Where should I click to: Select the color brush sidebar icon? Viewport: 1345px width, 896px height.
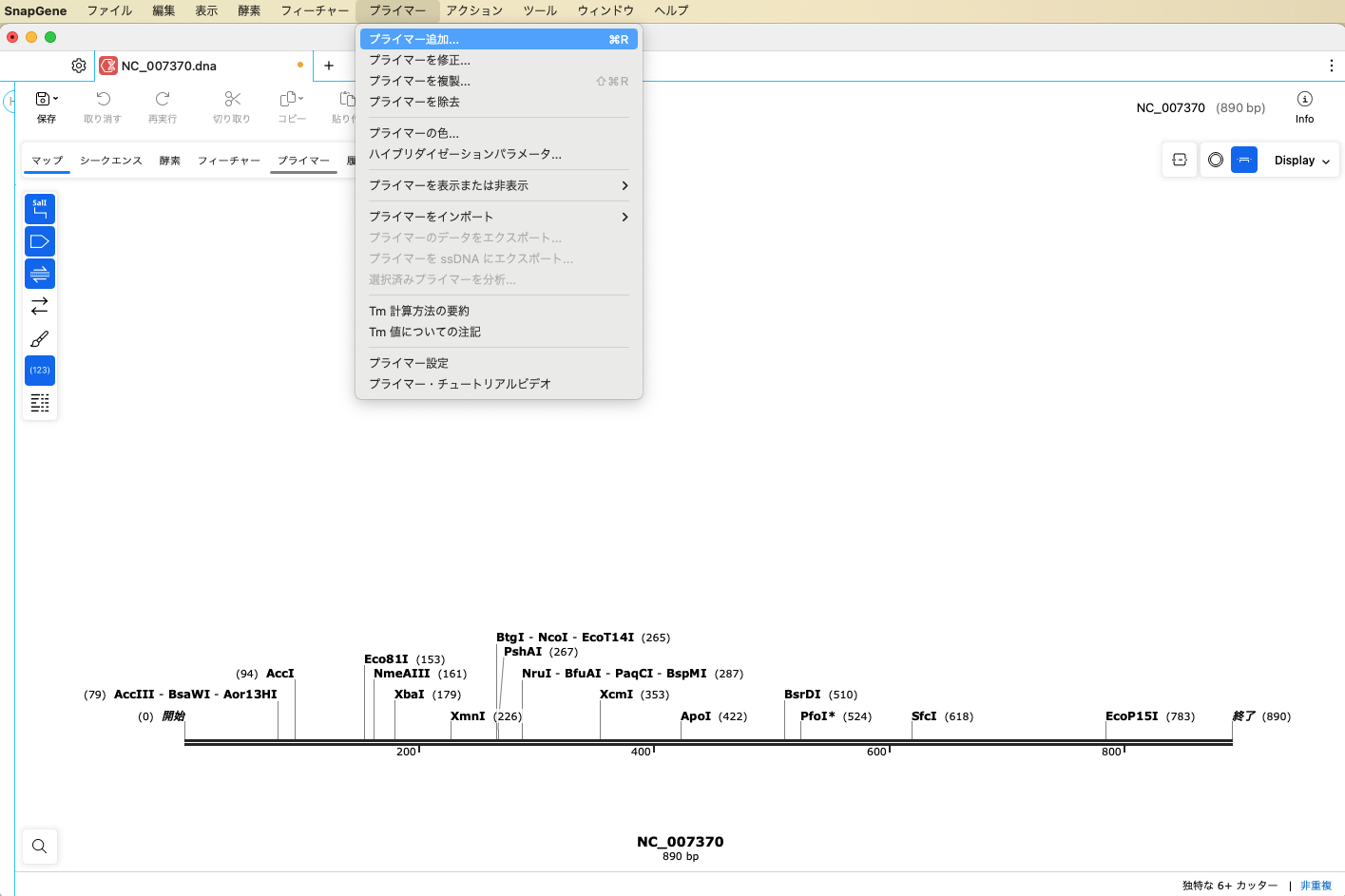click(x=39, y=337)
